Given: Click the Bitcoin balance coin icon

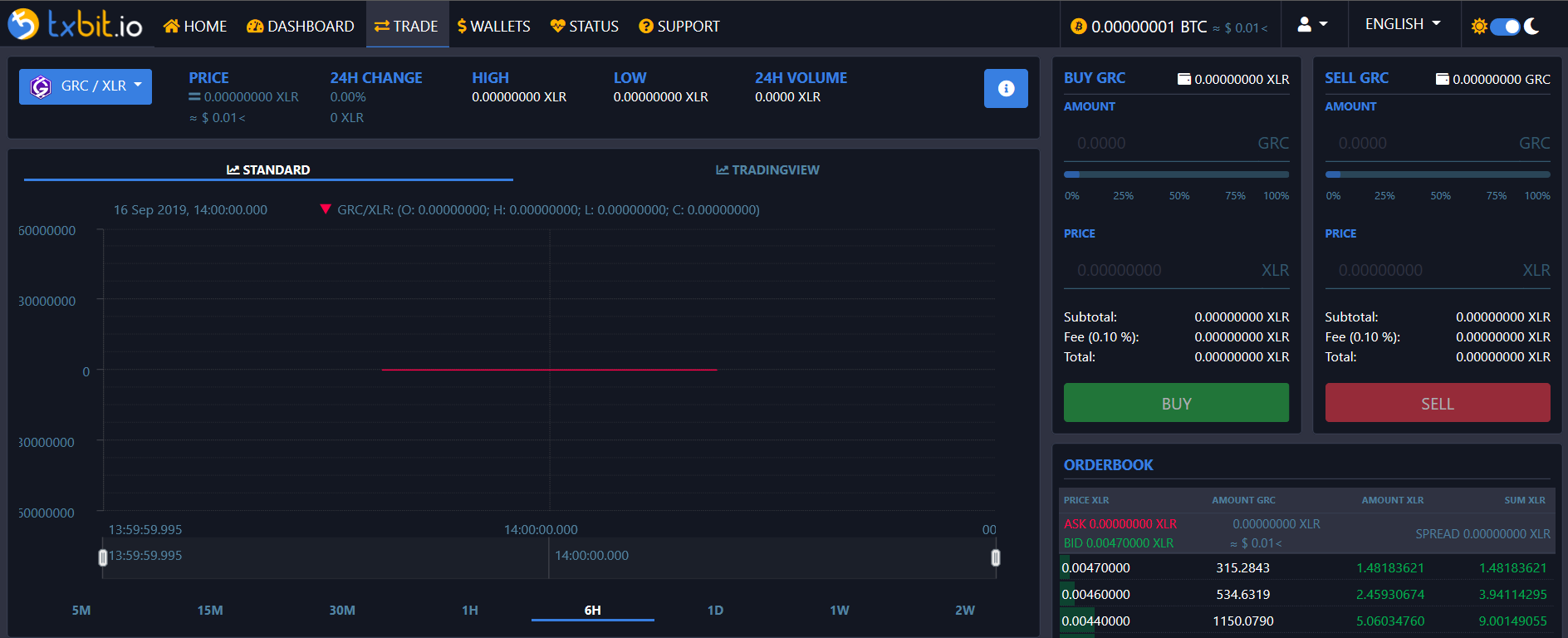Looking at the screenshot, I should (x=1078, y=27).
